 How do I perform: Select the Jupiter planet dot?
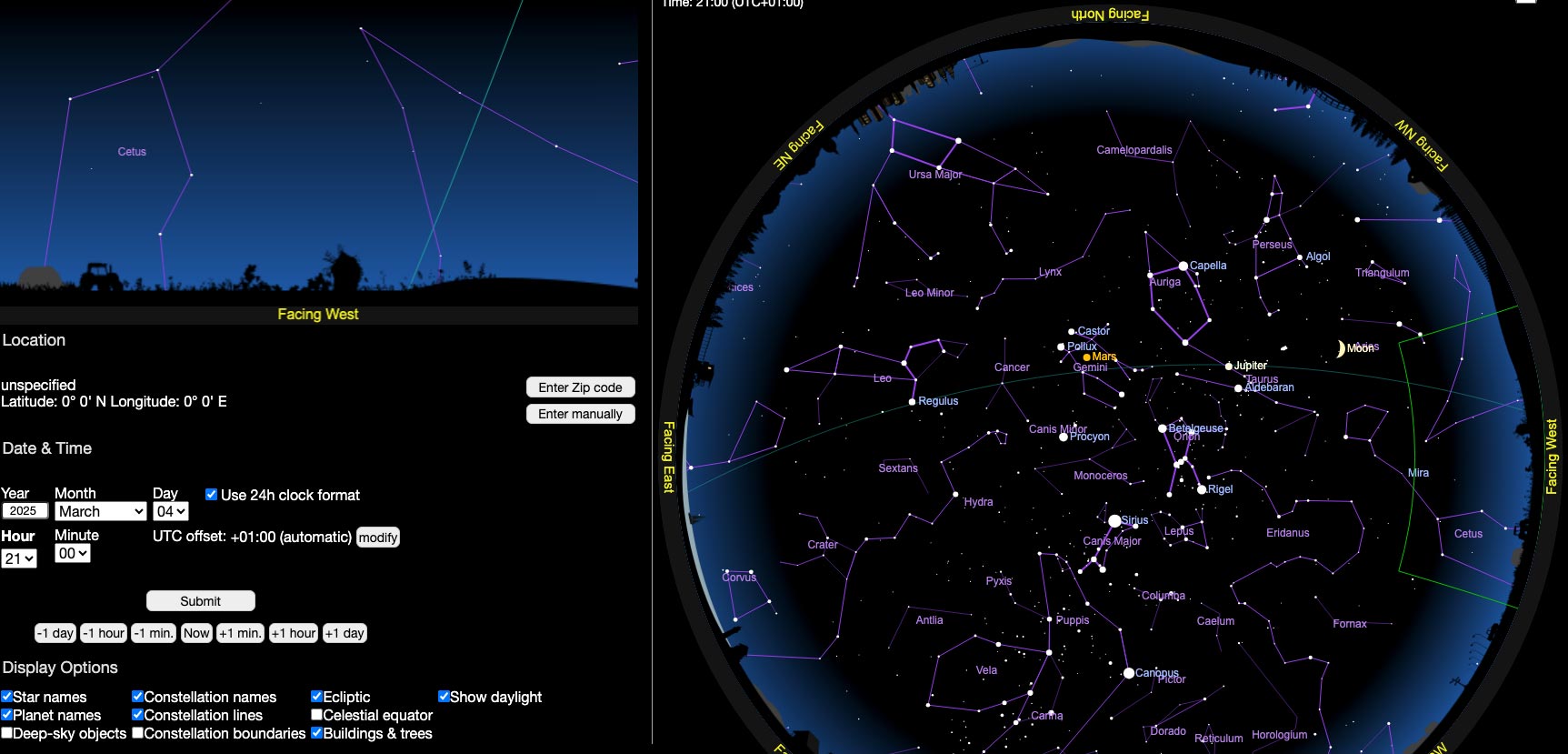click(x=1229, y=367)
